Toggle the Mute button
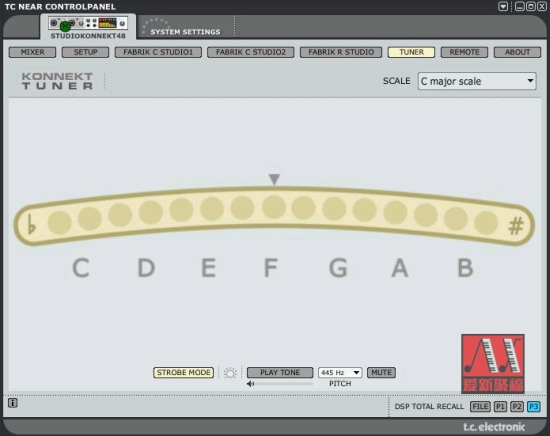The image size is (550, 436). (x=381, y=373)
